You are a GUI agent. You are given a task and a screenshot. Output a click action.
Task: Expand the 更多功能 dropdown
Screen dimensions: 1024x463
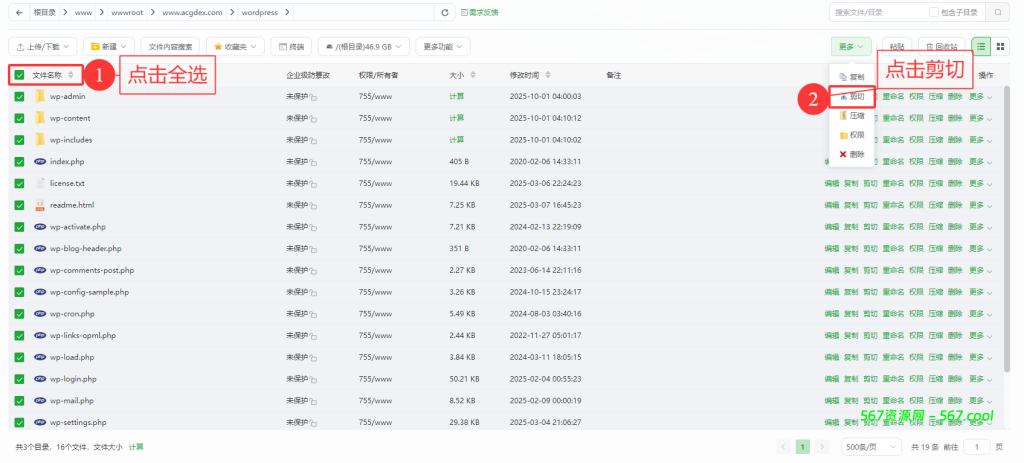coord(443,46)
